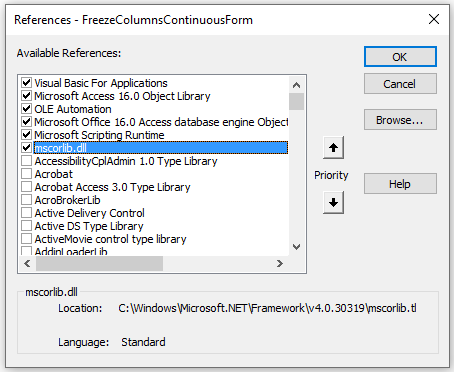Click the vertical scrollbar thumb
The image size is (454, 372).
pos(296,101)
